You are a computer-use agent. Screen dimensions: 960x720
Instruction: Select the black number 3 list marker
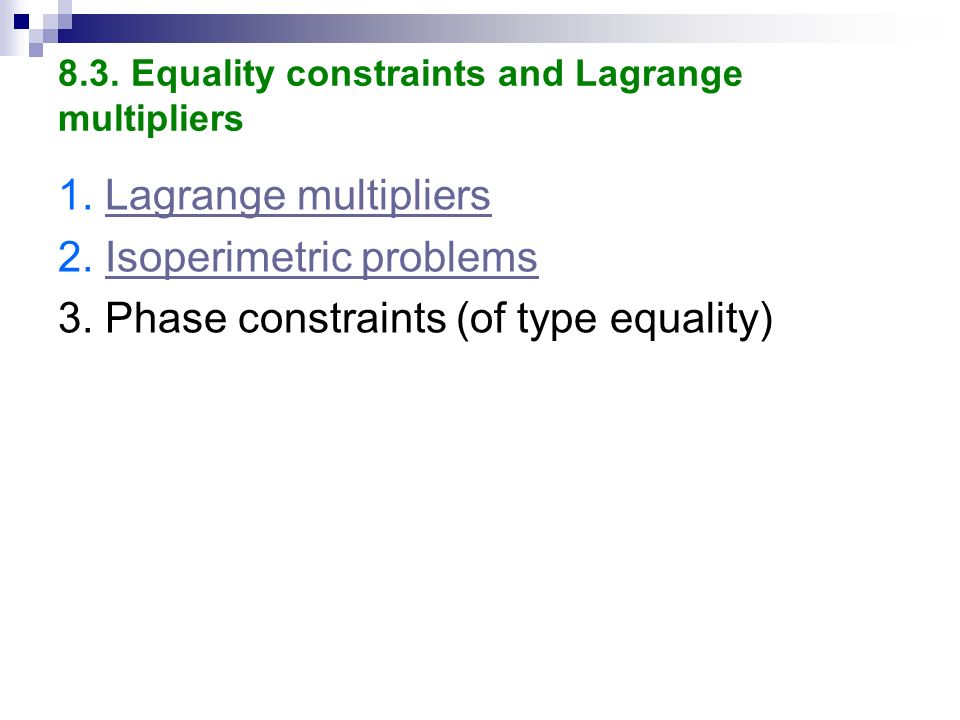[x=75, y=318]
